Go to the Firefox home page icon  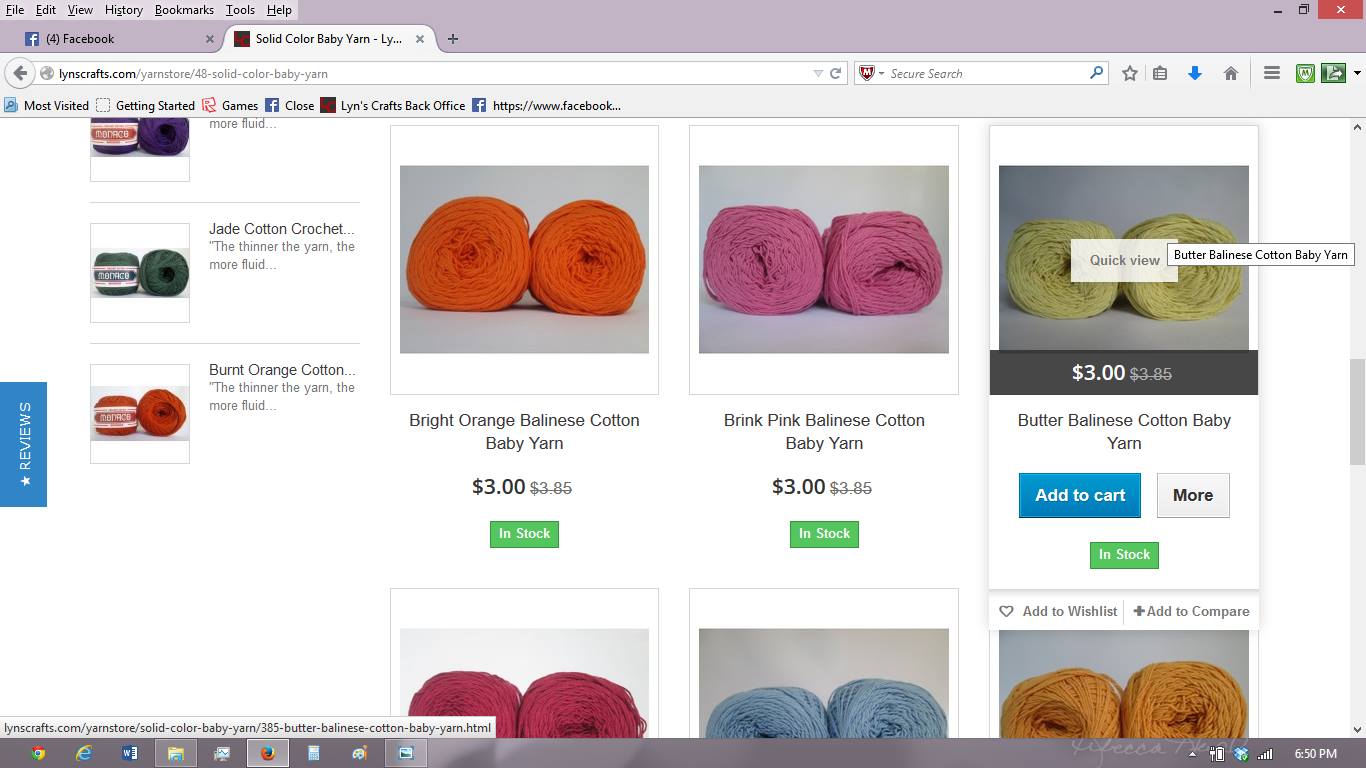1231,73
